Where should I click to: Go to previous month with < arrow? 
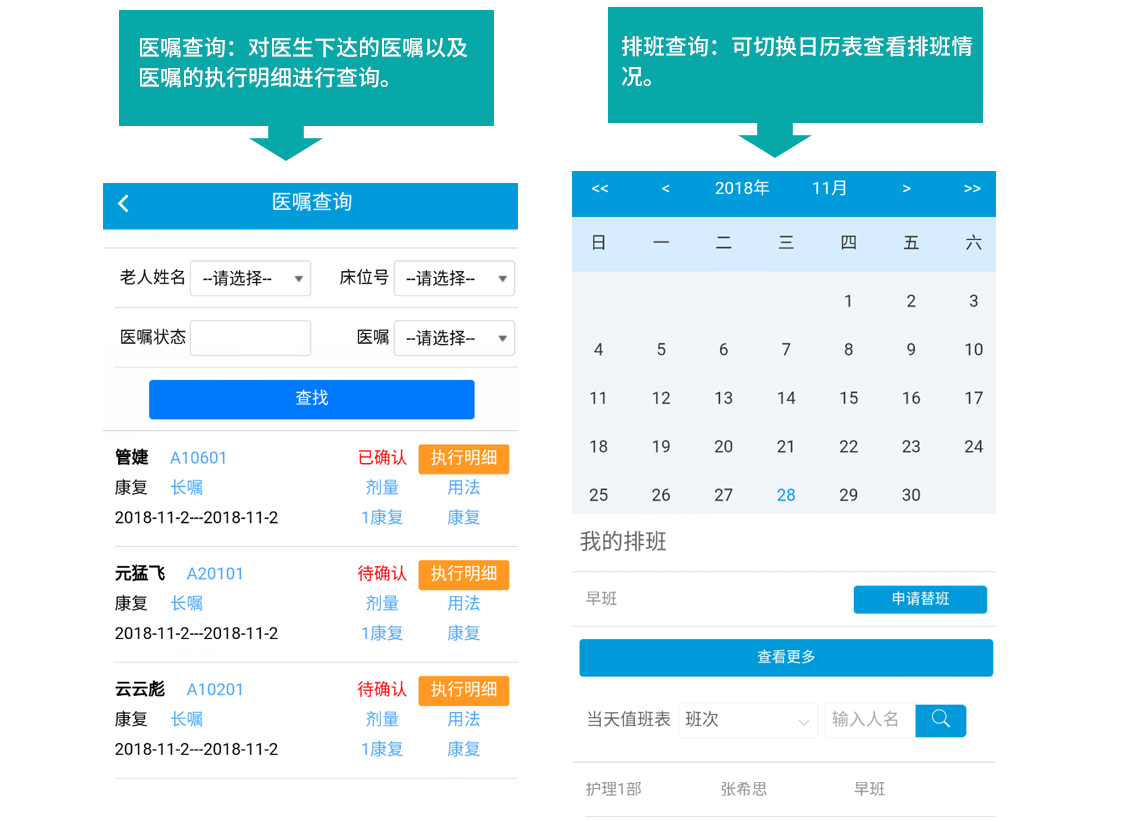pos(666,189)
